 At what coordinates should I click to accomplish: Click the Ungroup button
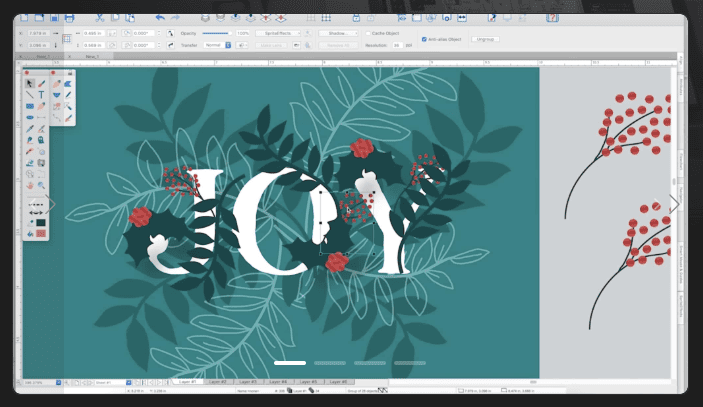coord(485,39)
